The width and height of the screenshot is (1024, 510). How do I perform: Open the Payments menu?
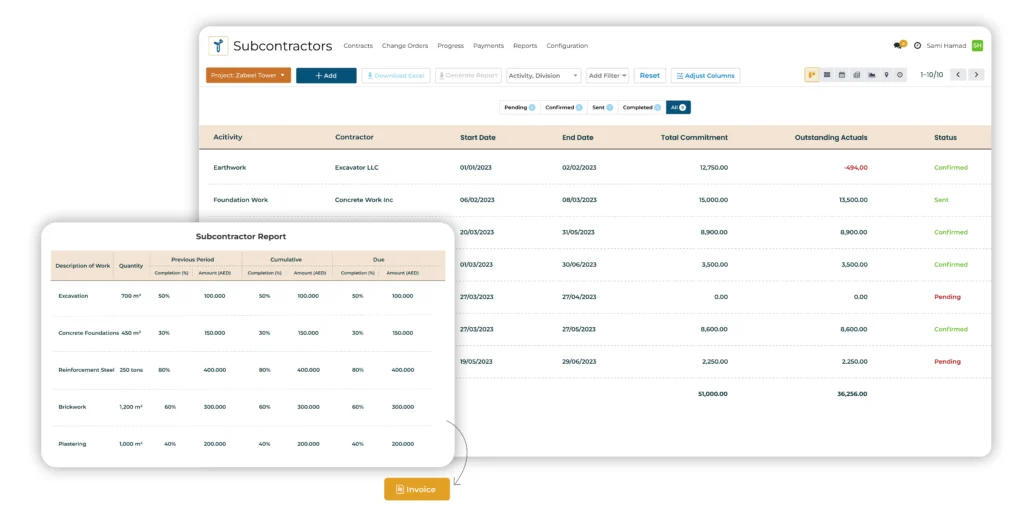(x=488, y=46)
